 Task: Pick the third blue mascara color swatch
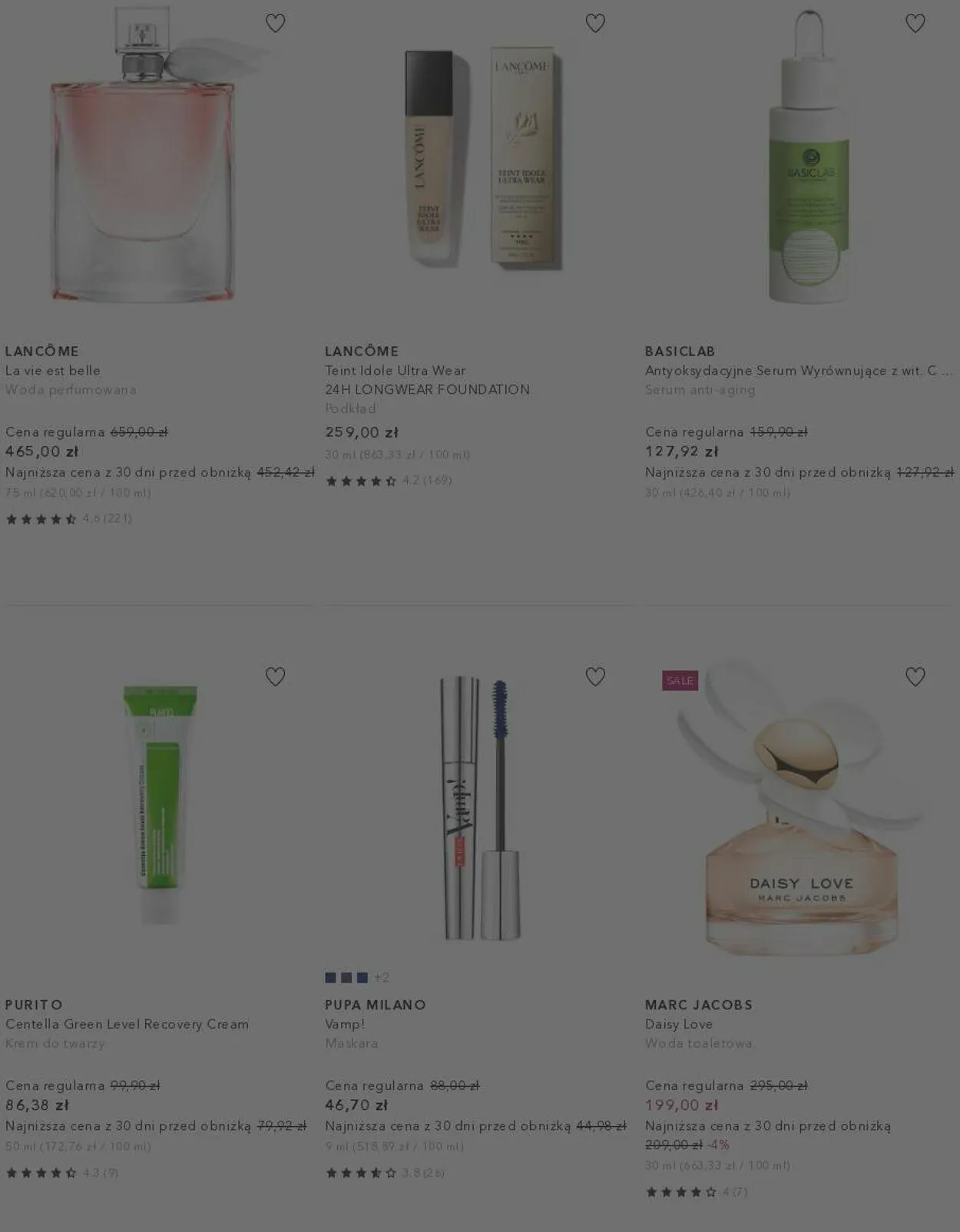pos(362,977)
